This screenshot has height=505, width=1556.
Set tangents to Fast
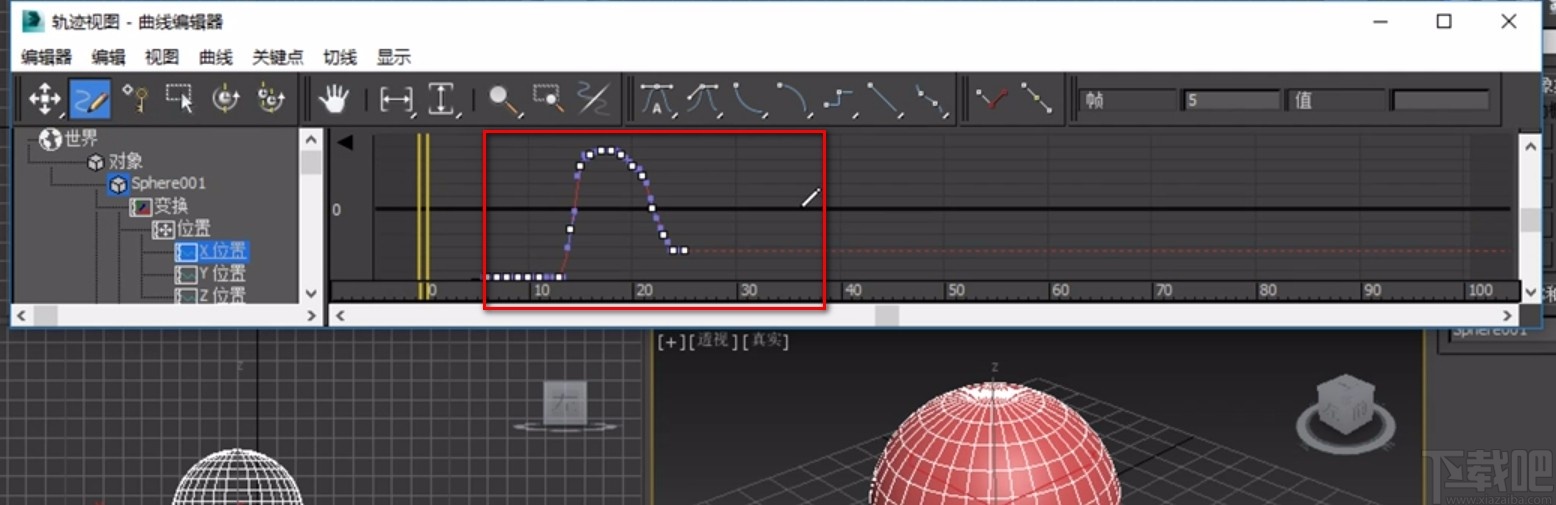pos(748,99)
